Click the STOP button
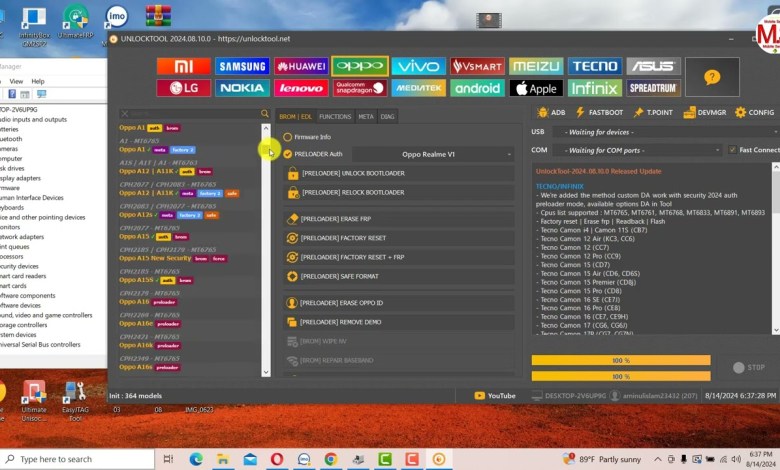The height and width of the screenshot is (470, 780). point(749,368)
